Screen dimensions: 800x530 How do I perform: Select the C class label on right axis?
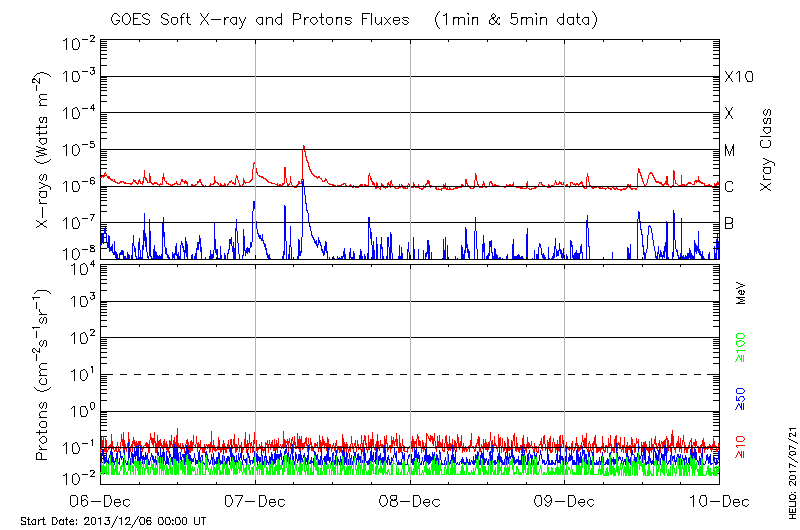[x=729, y=187]
